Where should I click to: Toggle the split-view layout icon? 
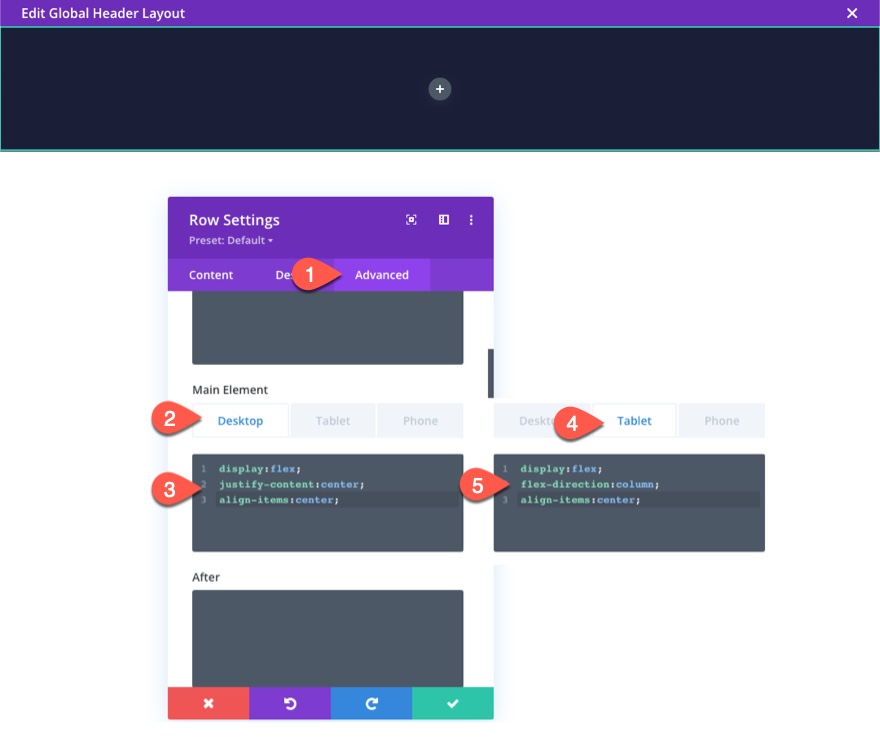tap(443, 219)
